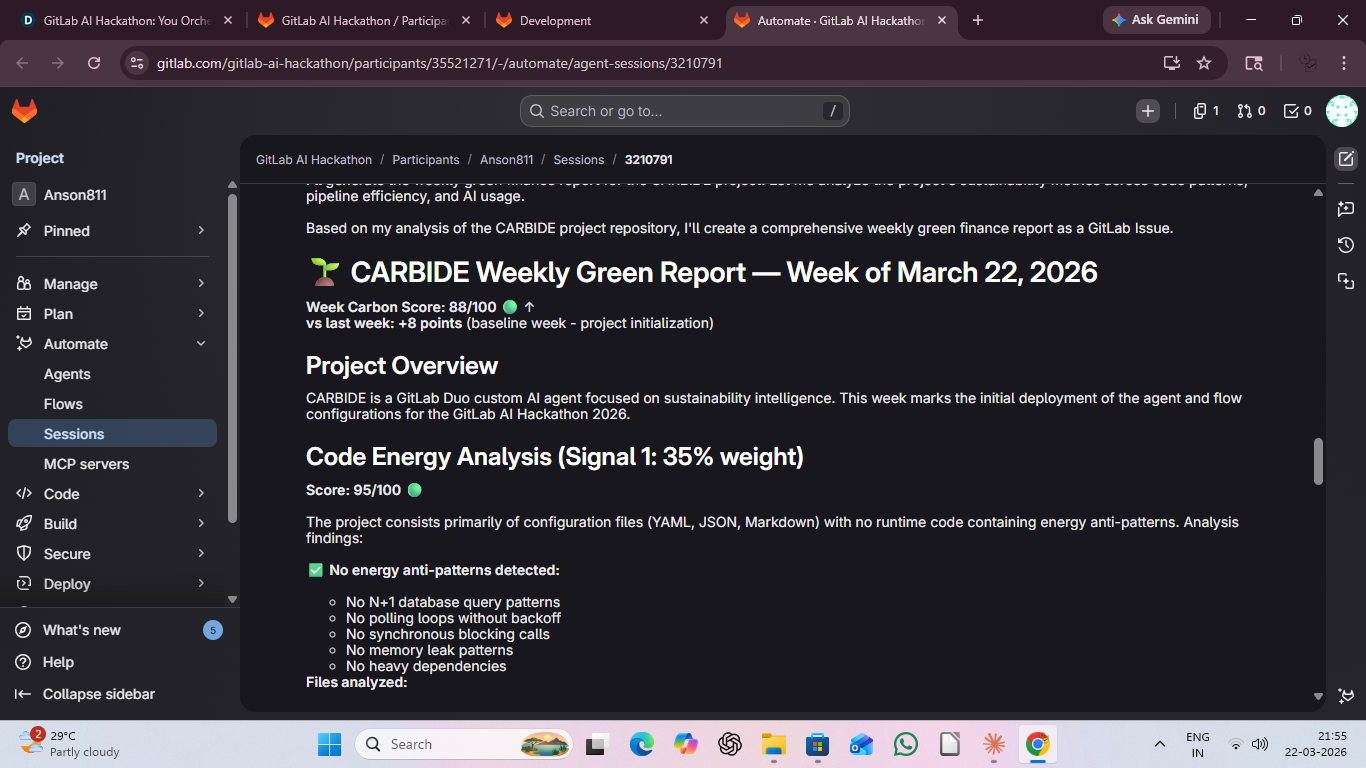The image size is (1366, 768).
Task: Bookmark this page with star icon
Action: coord(1204,63)
